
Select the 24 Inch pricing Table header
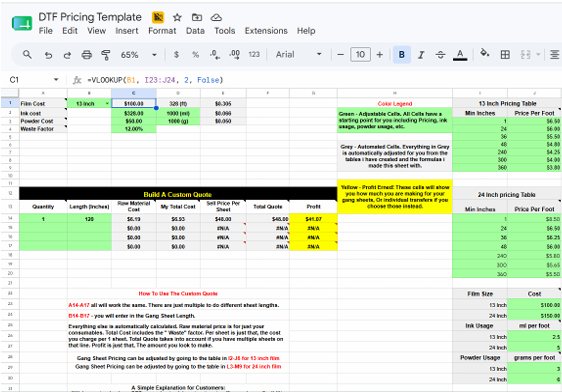(507, 195)
